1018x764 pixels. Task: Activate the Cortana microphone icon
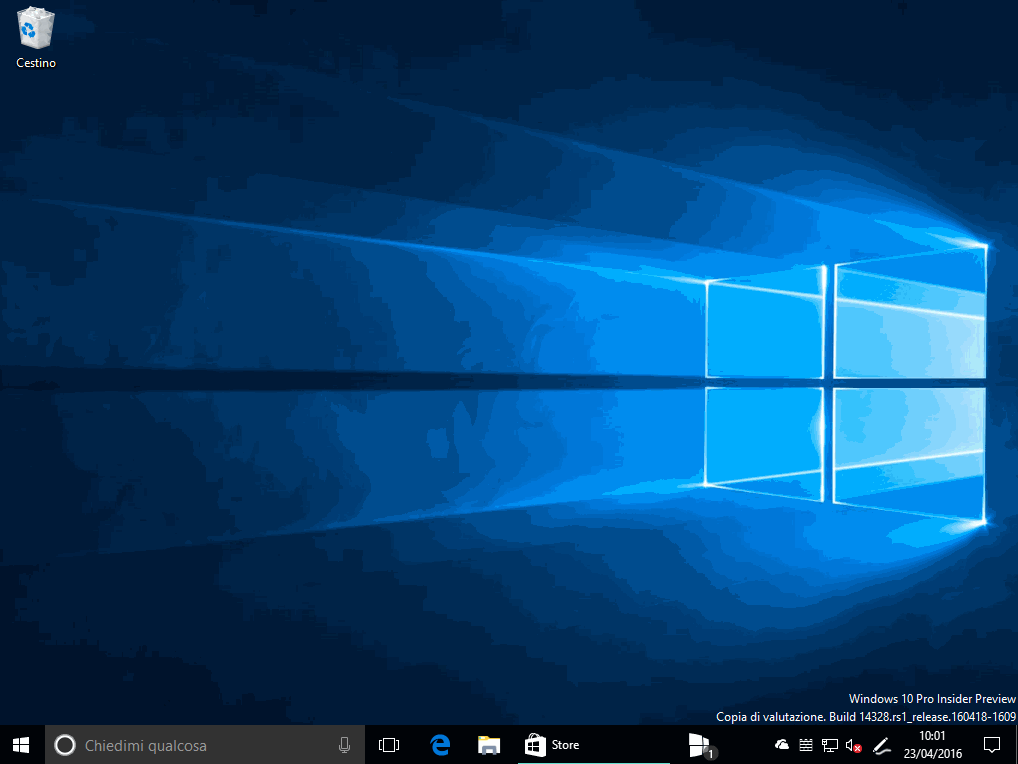pos(345,745)
